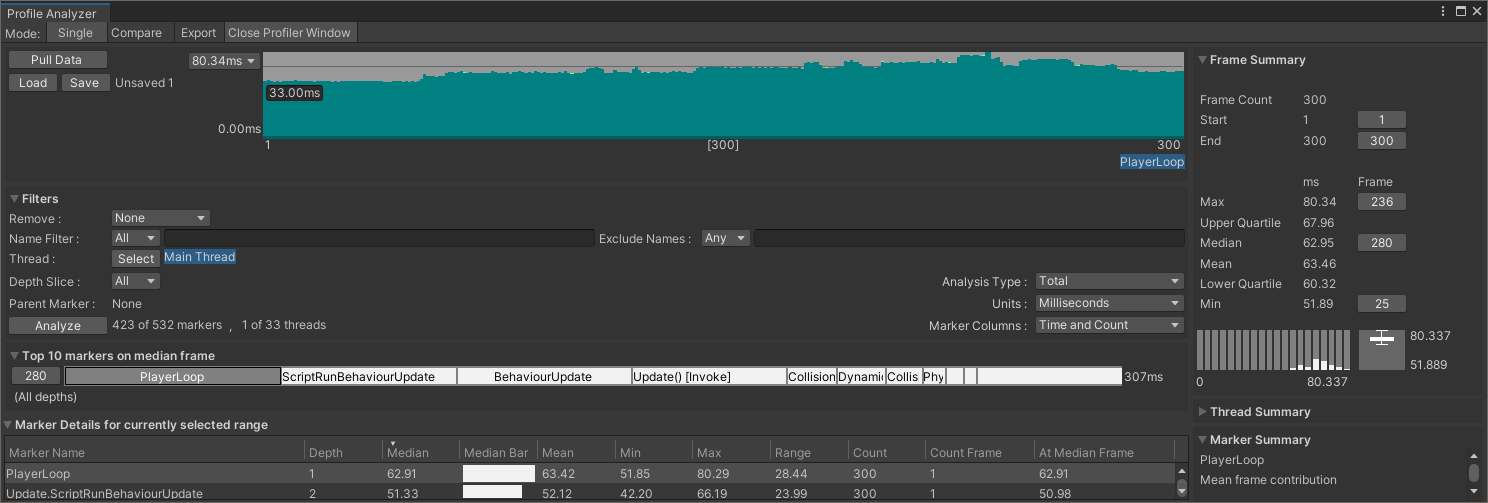The width and height of the screenshot is (1488, 503).
Task: Open the Units dropdown
Action: (x=1110, y=303)
